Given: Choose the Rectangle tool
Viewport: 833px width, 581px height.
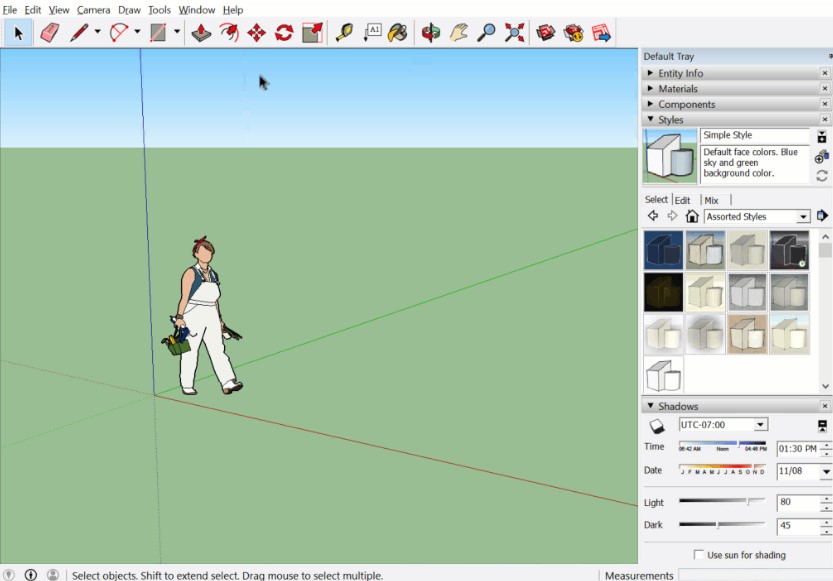Looking at the screenshot, I should pyautogui.click(x=156, y=31).
